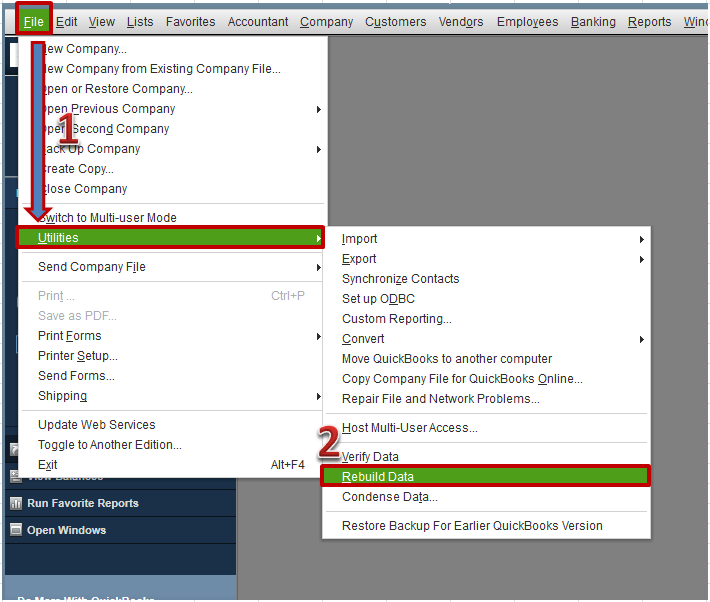This screenshot has width=710, height=602.
Task: Choose Update Web Services
Action: point(97,424)
